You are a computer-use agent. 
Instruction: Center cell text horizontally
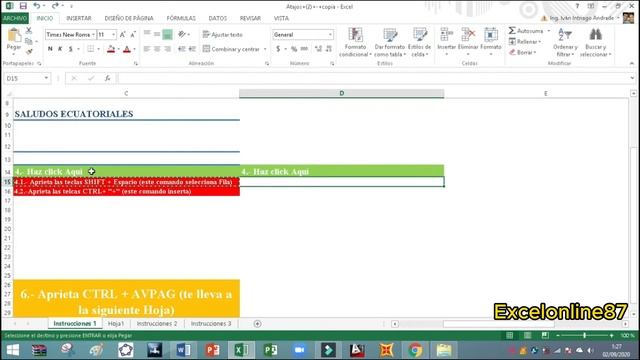coord(157,49)
